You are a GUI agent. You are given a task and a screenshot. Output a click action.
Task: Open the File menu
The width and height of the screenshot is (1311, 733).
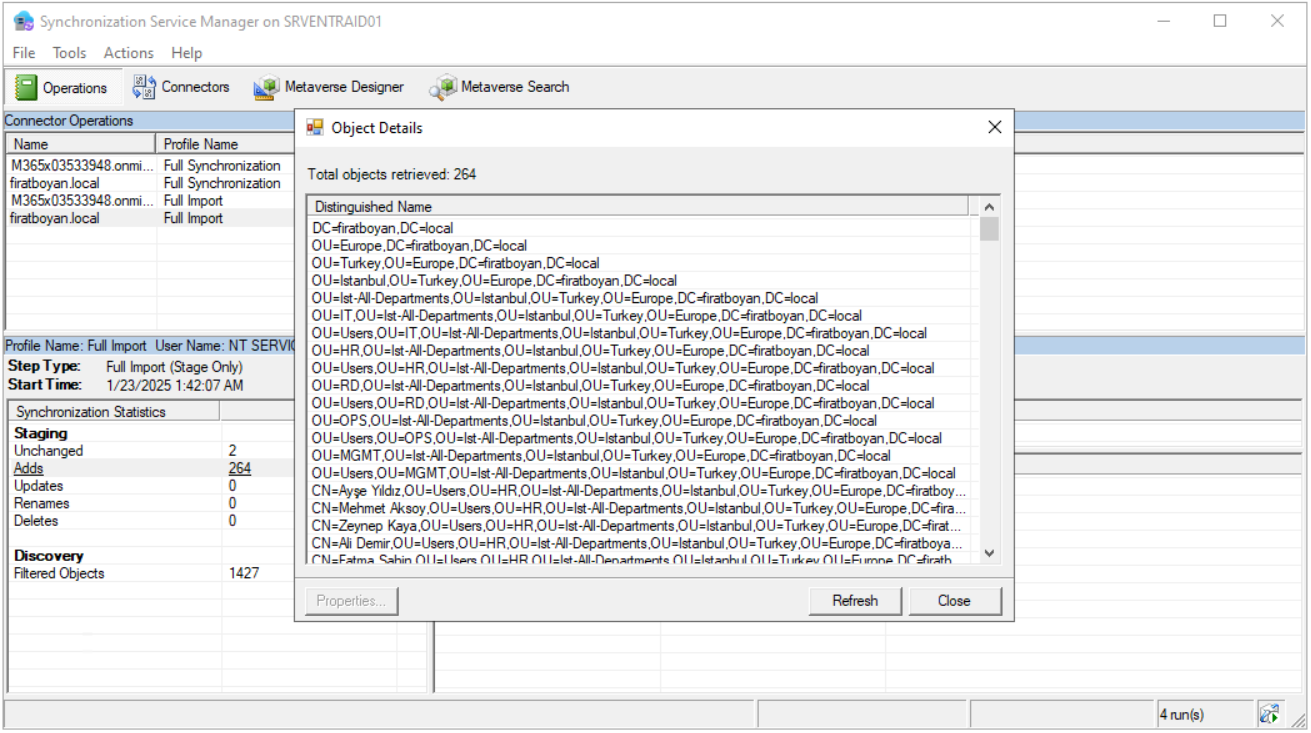click(x=24, y=53)
